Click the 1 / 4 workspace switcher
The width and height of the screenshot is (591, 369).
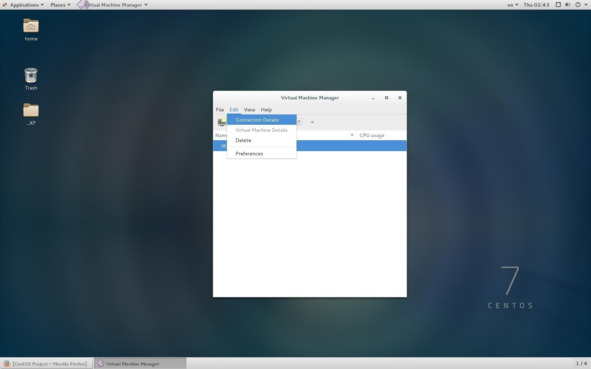click(581, 364)
